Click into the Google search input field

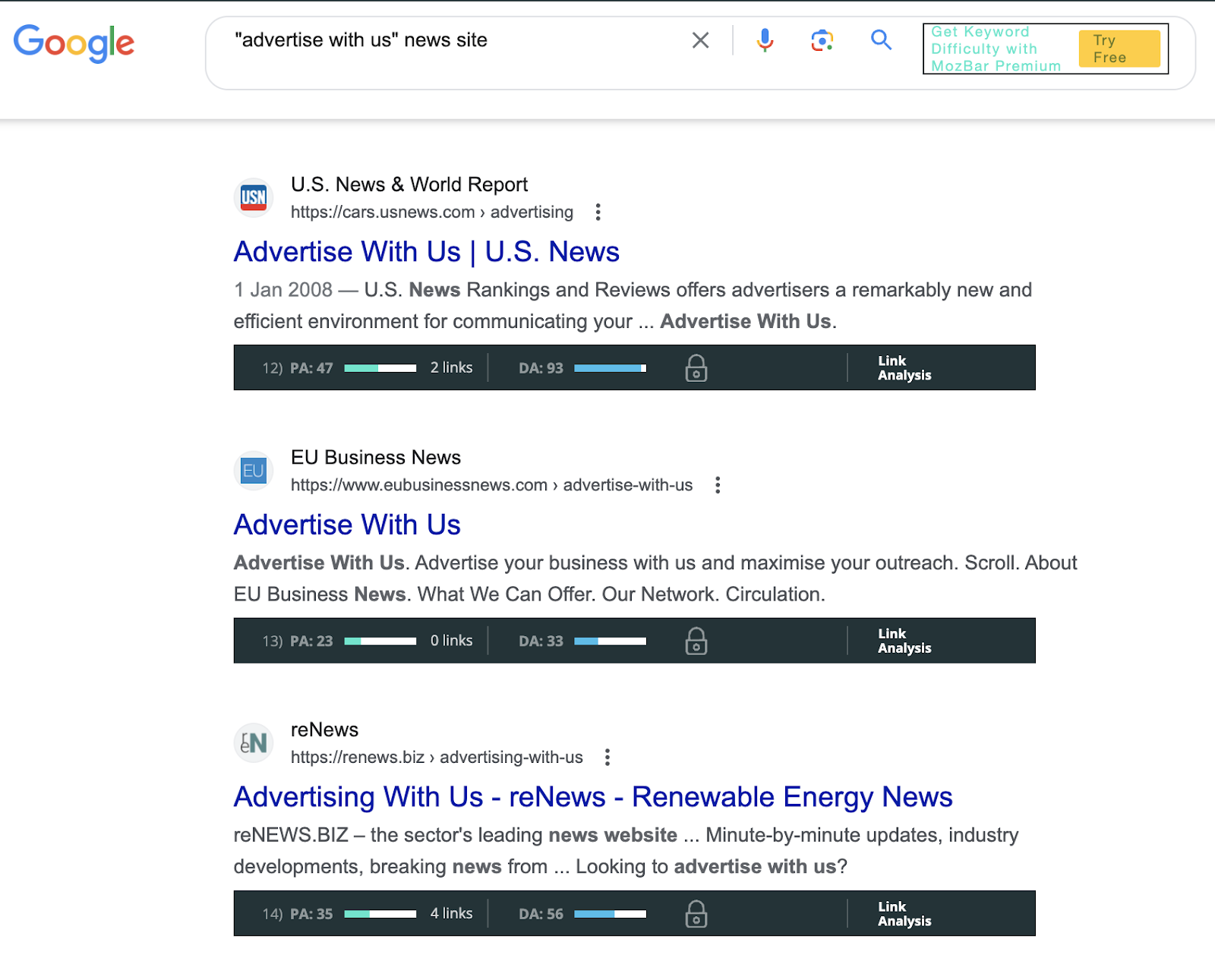coord(456,40)
